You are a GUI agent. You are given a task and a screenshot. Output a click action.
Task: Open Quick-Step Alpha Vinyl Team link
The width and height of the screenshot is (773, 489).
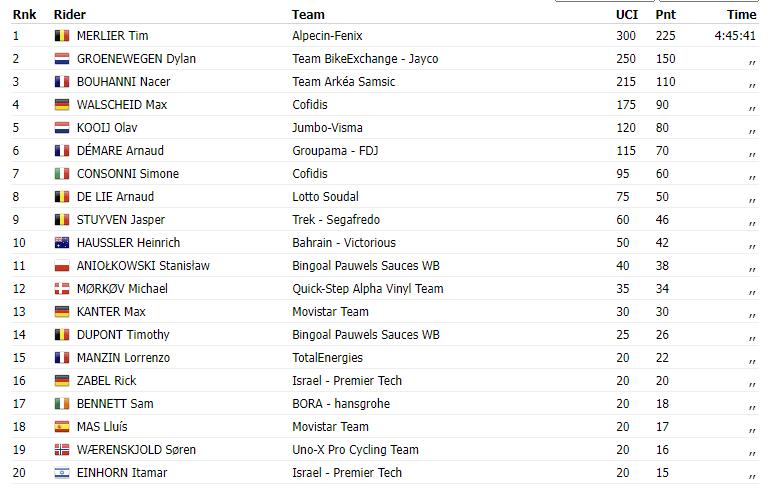(368, 288)
